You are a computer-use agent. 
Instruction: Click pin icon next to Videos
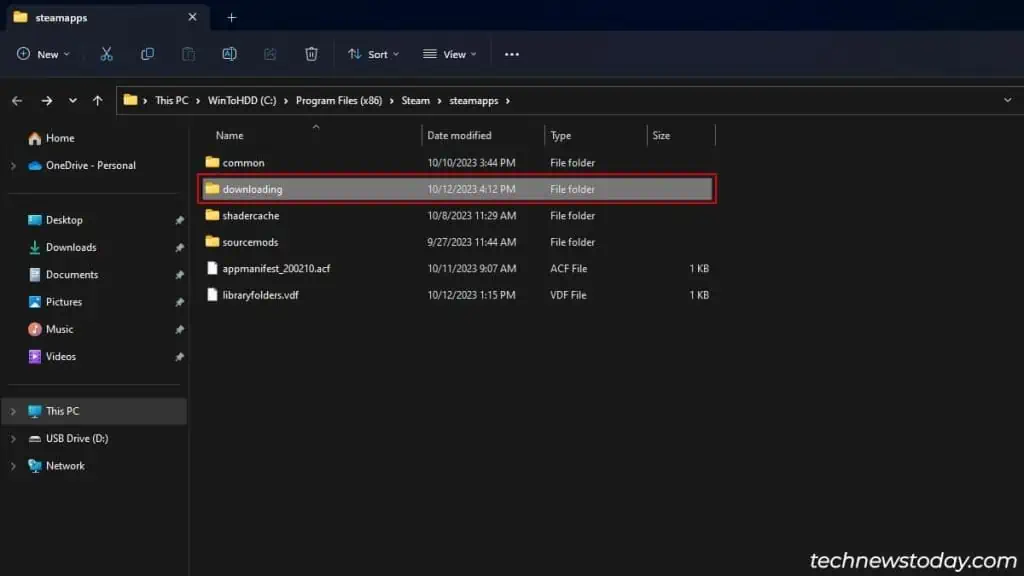click(179, 357)
